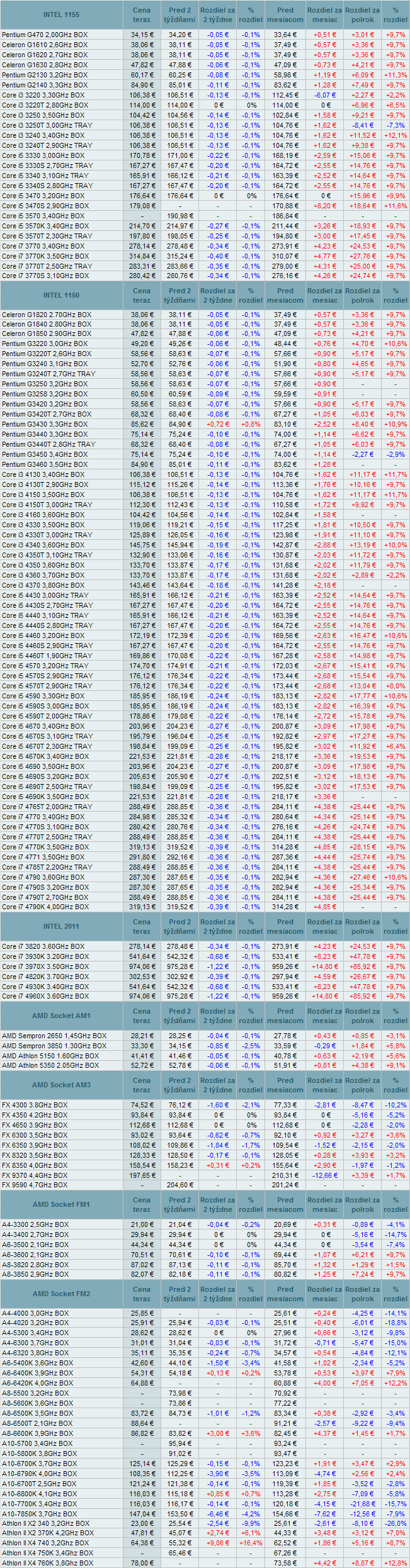Click Rozdiel za 2 týždne header in AMD Socket AM1 section
Viewport: 410px width, 1568px height.
click(218, 1016)
